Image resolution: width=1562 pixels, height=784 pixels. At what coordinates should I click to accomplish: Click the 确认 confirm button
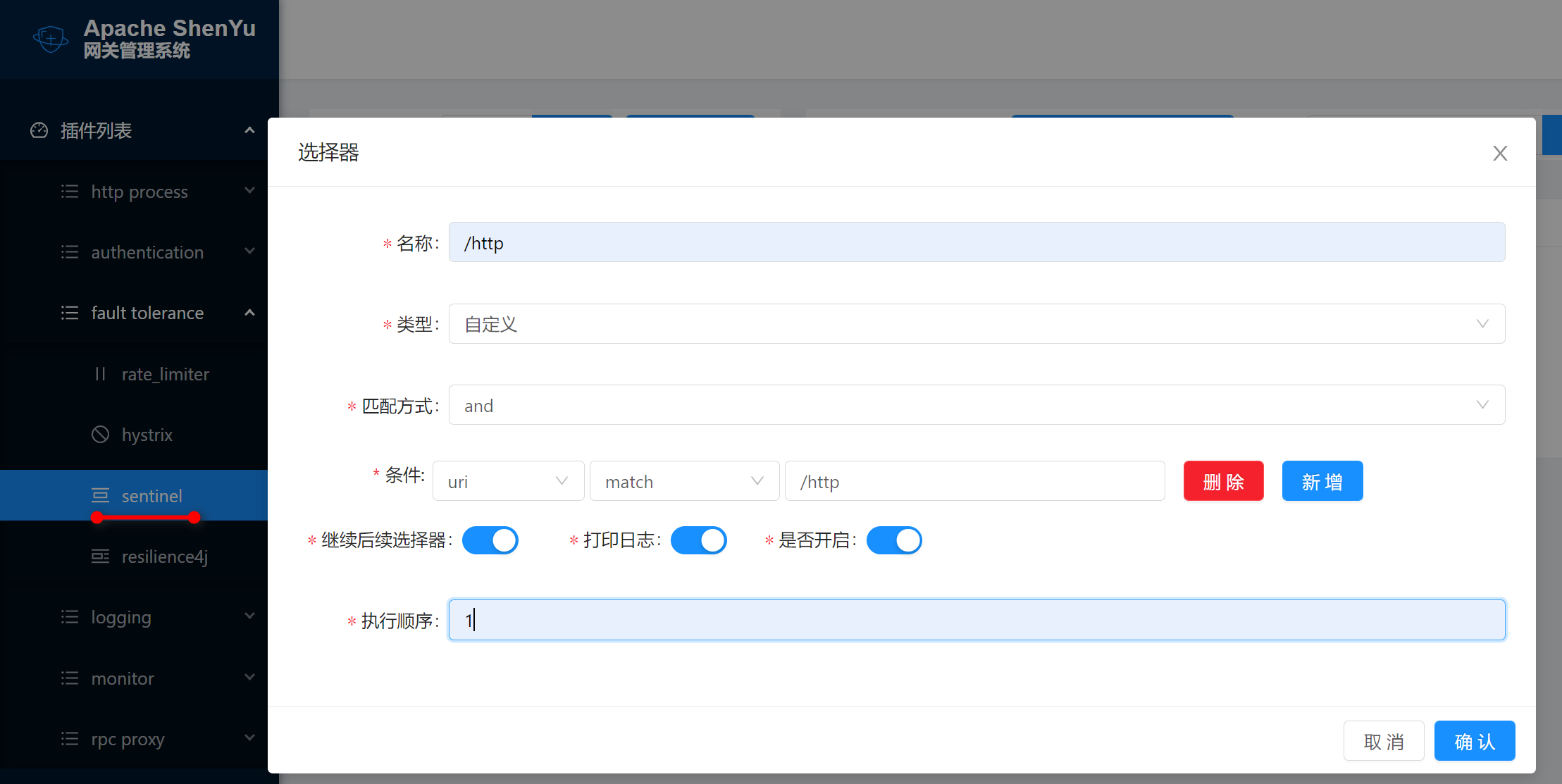1474,741
